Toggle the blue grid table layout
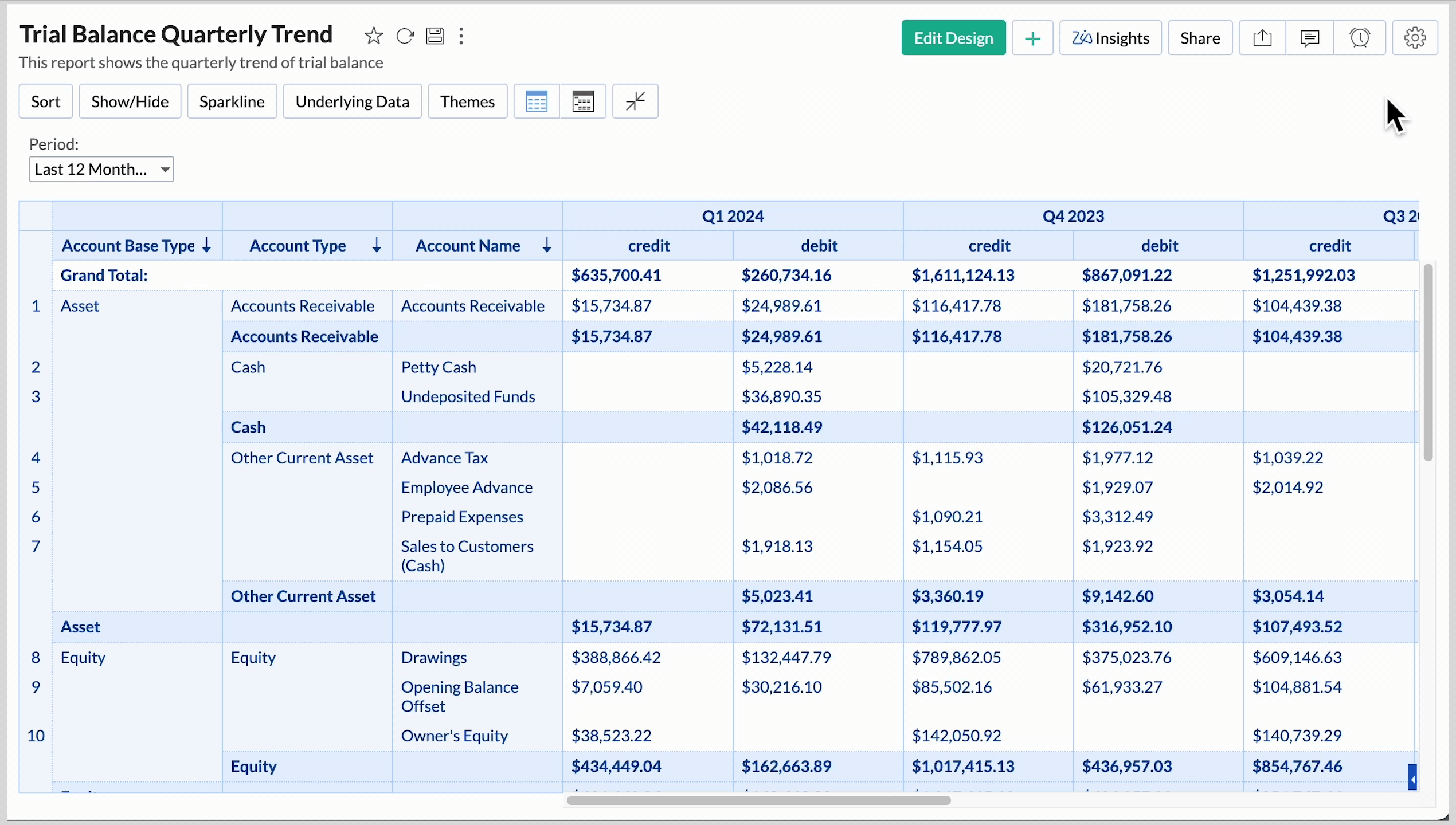The width and height of the screenshot is (1456, 825). point(537,101)
